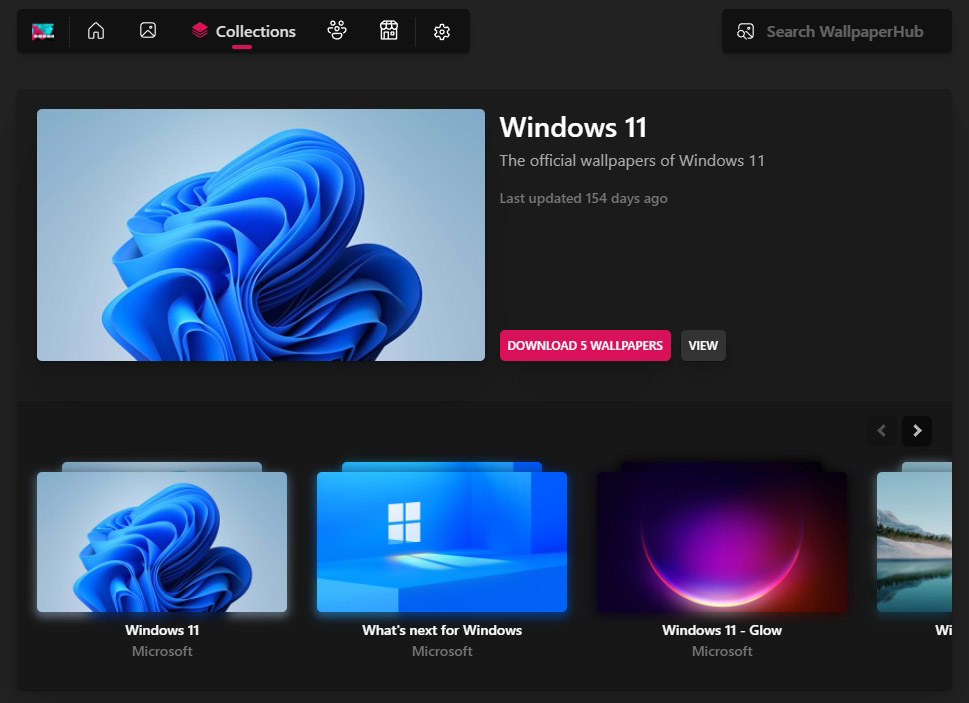Click the 'Windows 11 - Glow' label
Image resolution: width=969 pixels, height=703 pixels.
click(x=722, y=630)
